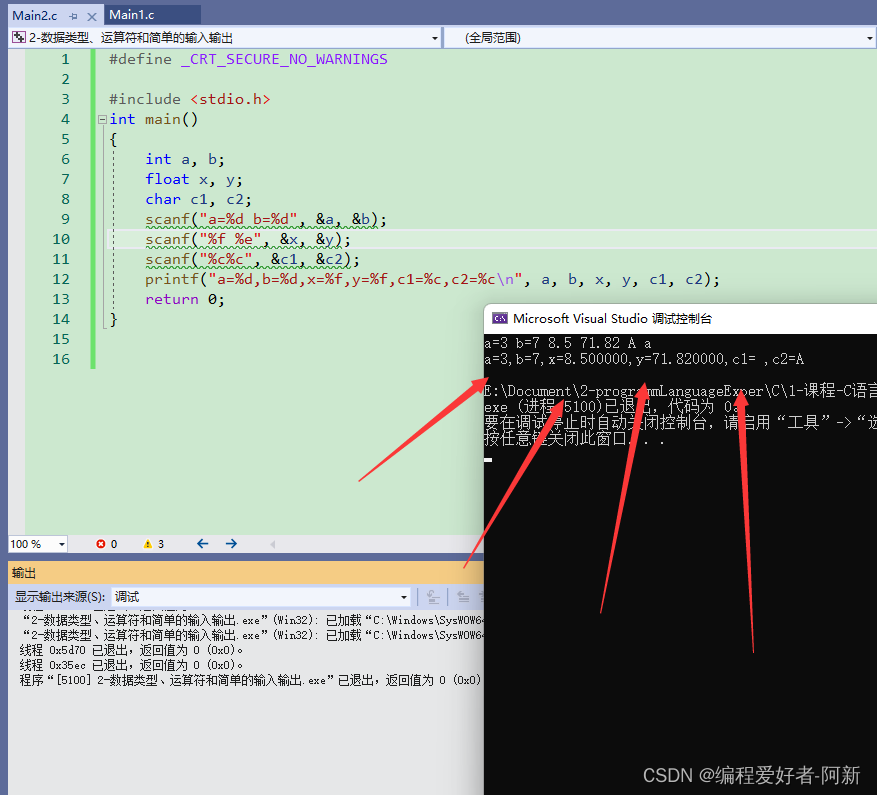Click the printf statement on line 12
877x795 pixels.
coord(432,279)
